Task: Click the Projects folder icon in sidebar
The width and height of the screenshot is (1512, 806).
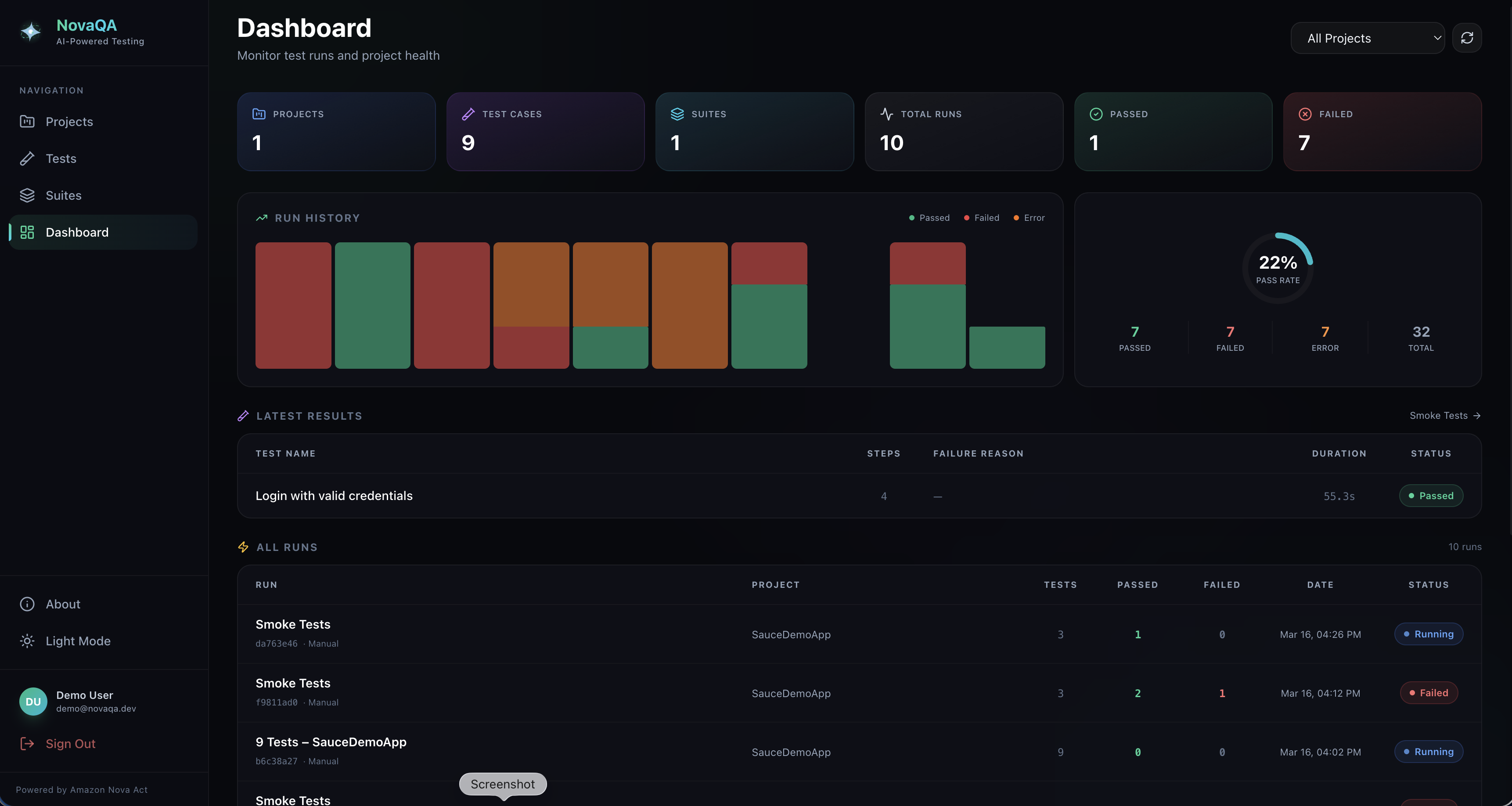Action: [x=27, y=122]
